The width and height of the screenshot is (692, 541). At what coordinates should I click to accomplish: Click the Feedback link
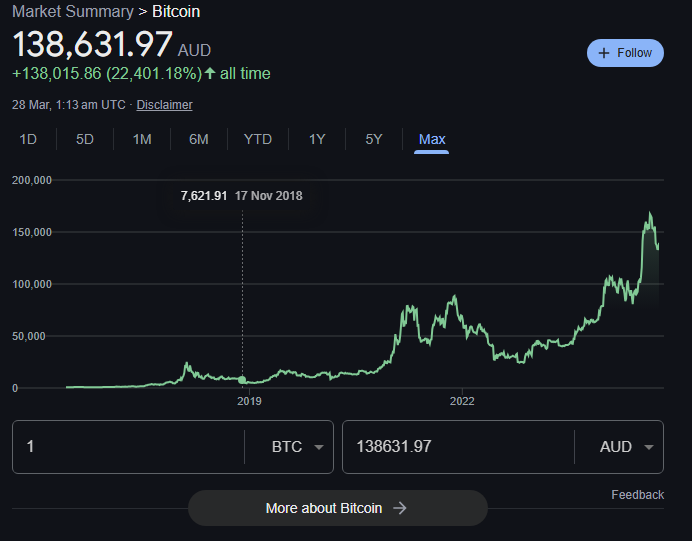[x=637, y=495]
